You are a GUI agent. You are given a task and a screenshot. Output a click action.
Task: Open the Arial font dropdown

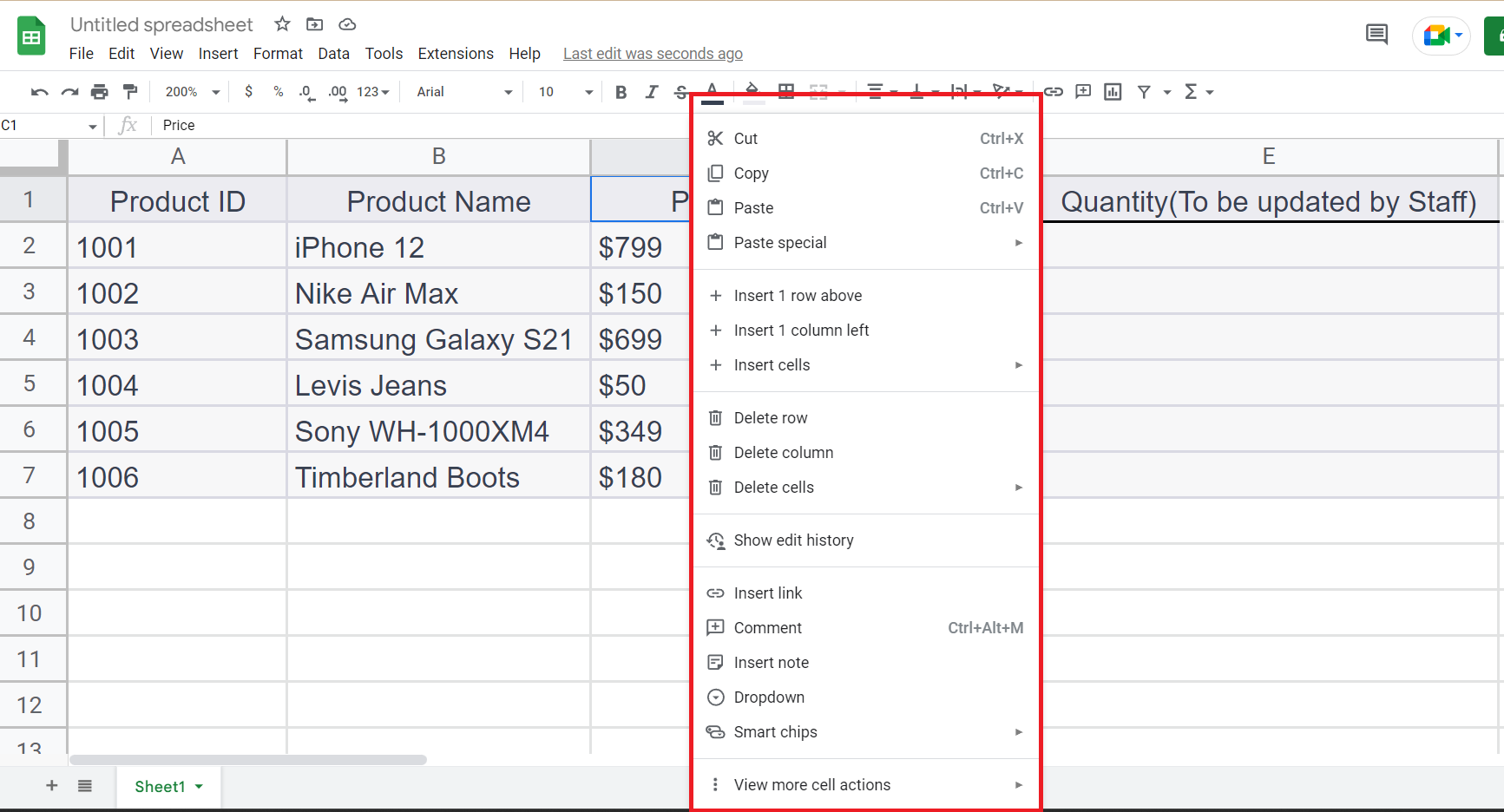click(x=463, y=92)
